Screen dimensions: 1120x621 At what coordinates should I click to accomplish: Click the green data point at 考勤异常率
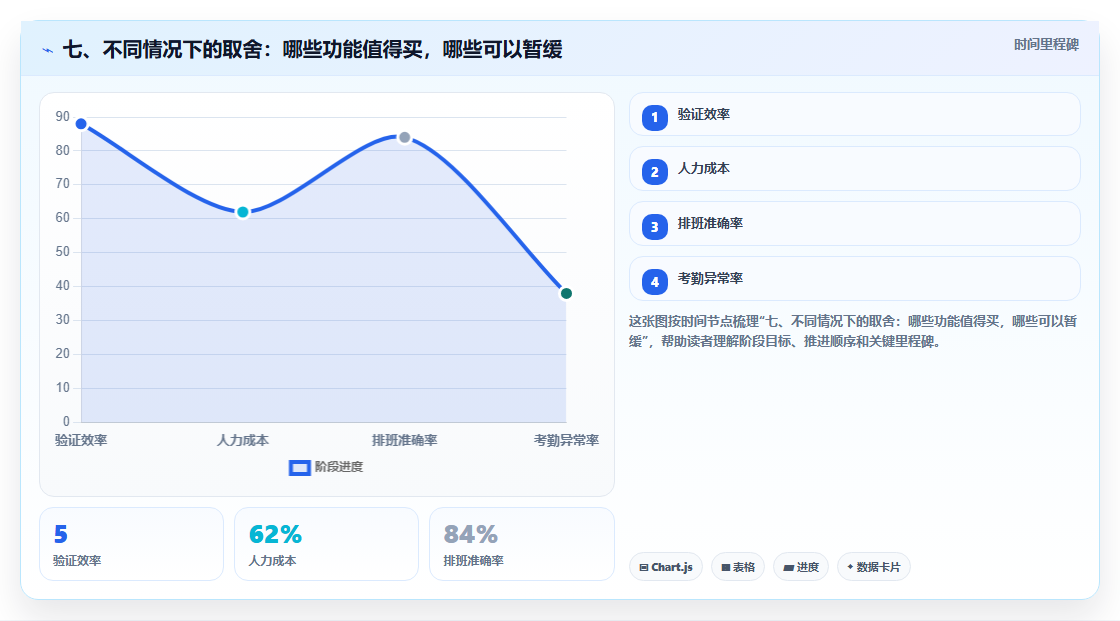566,294
